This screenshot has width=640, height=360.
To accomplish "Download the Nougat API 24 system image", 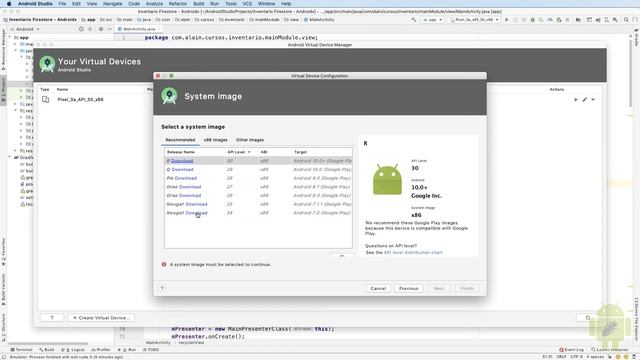I will click(196, 213).
